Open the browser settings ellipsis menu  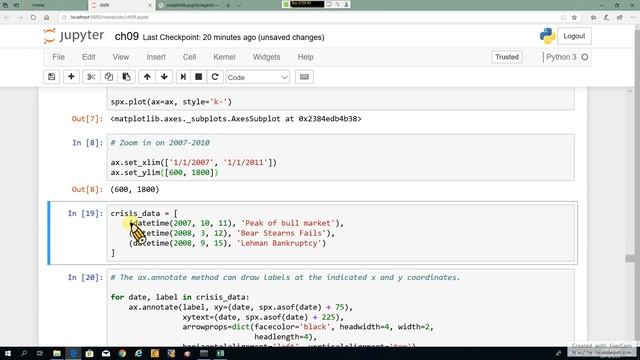633,17
